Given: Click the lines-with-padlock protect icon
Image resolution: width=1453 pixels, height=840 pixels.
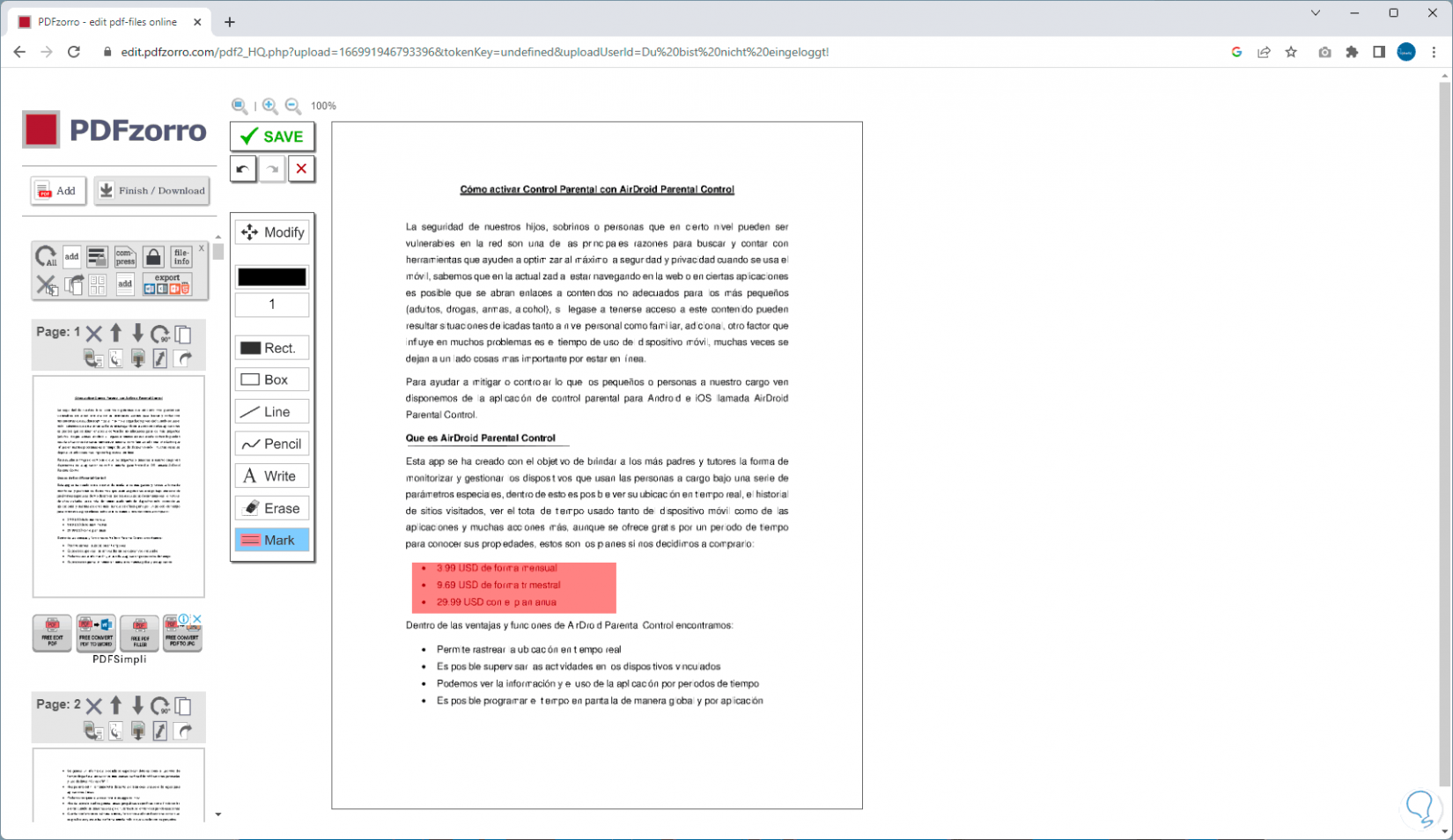Looking at the screenshot, I should click(97, 256).
